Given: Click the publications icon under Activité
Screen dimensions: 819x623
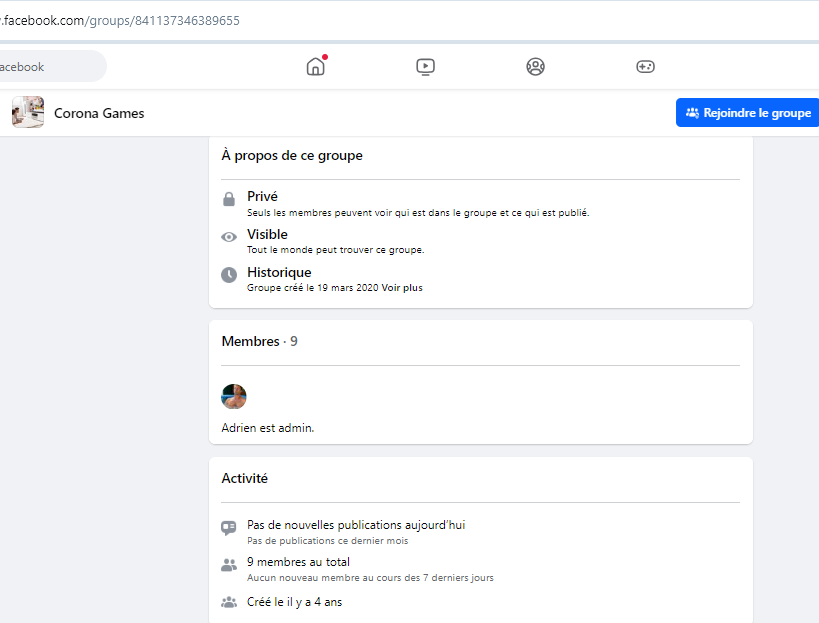Looking at the screenshot, I should pyautogui.click(x=229, y=527).
